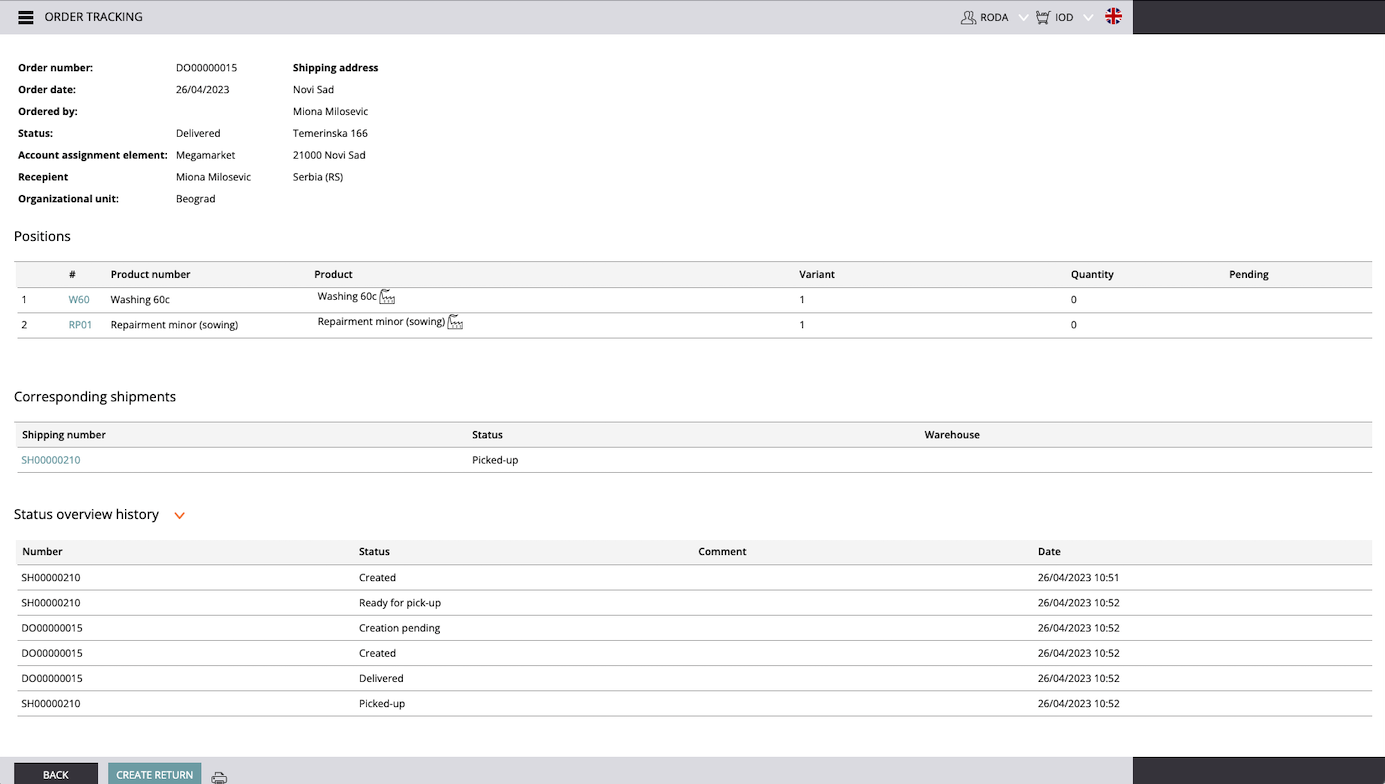Screen dimensions: 1385x784
Task: Collapse the Status overview history section
Action: click(180, 516)
